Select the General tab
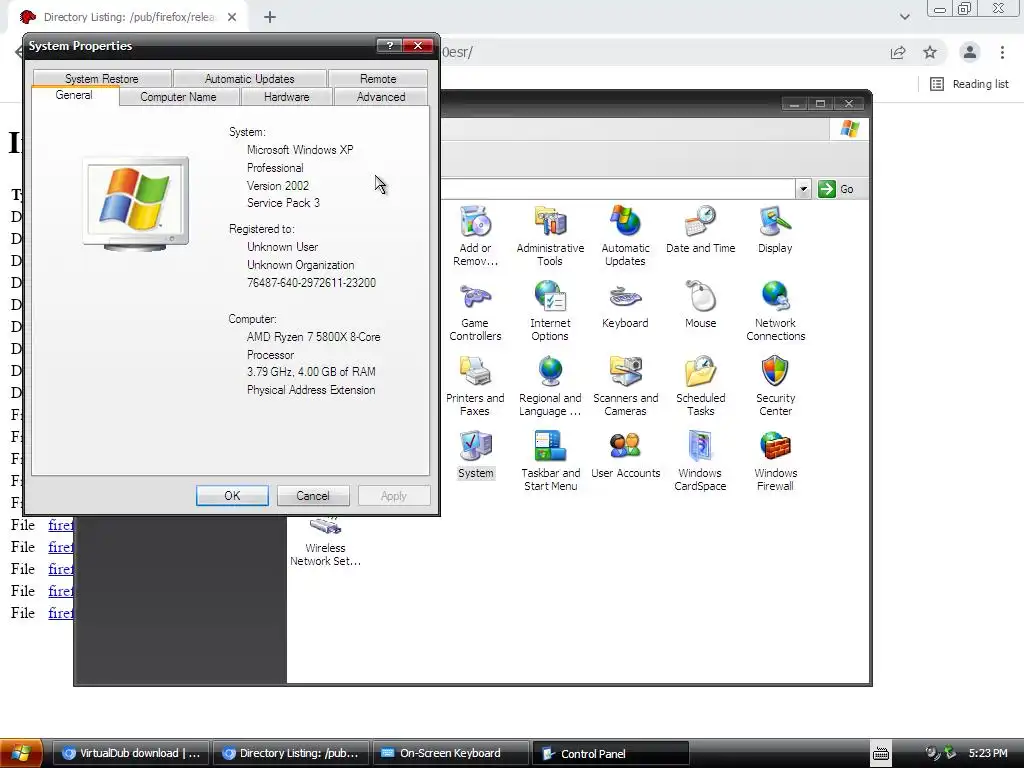Screen dimensions: 1024x768 74,95
